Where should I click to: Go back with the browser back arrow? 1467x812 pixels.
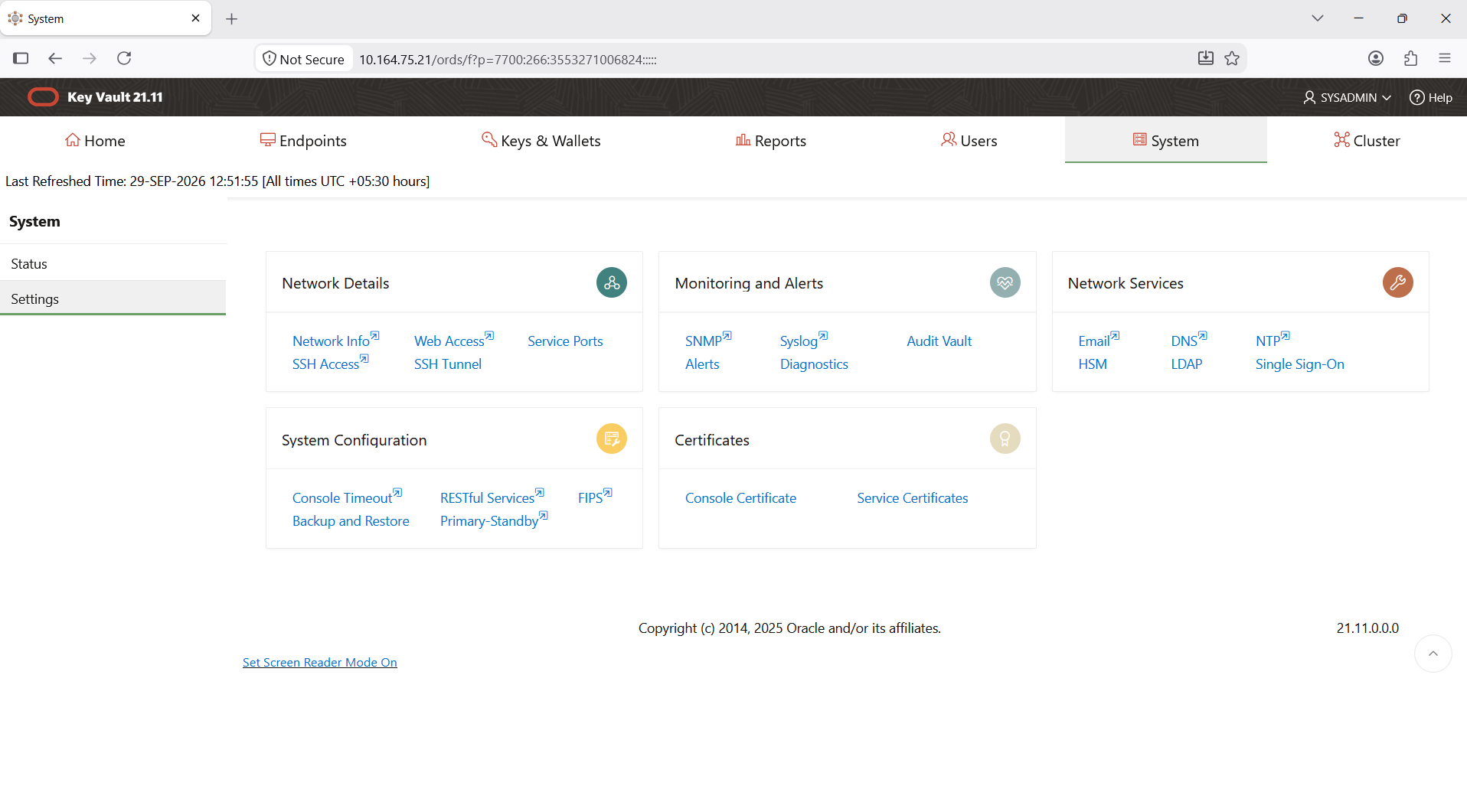tap(55, 58)
